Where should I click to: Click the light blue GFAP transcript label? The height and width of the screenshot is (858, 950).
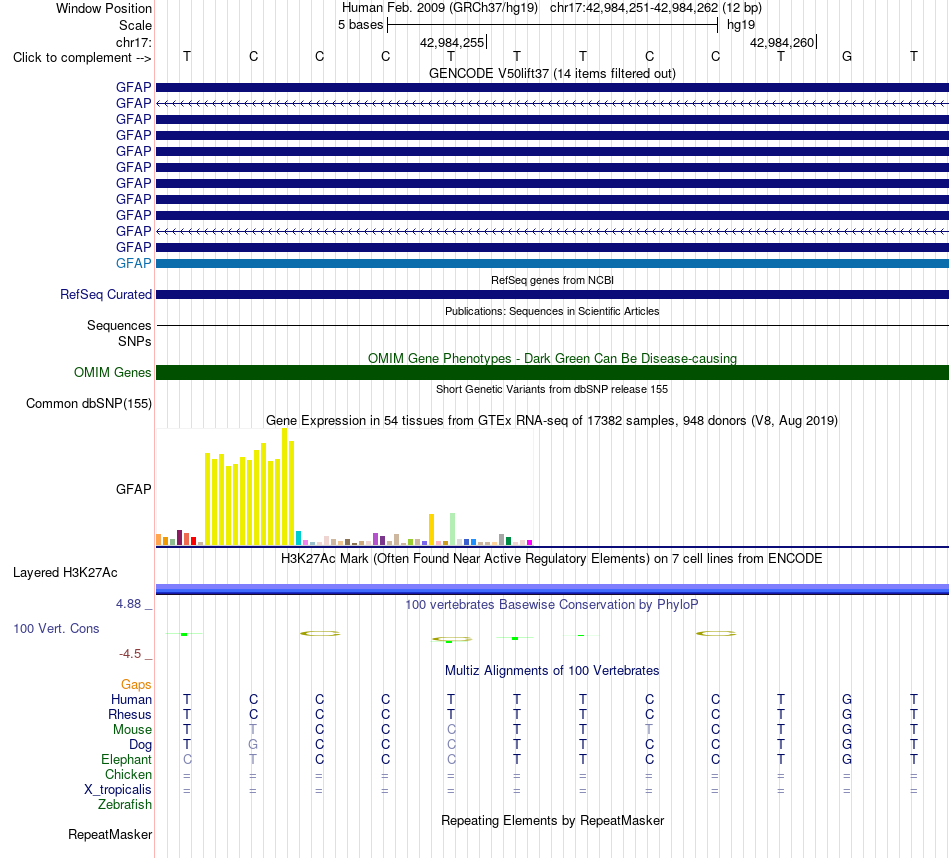pyautogui.click(x=133, y=264)
